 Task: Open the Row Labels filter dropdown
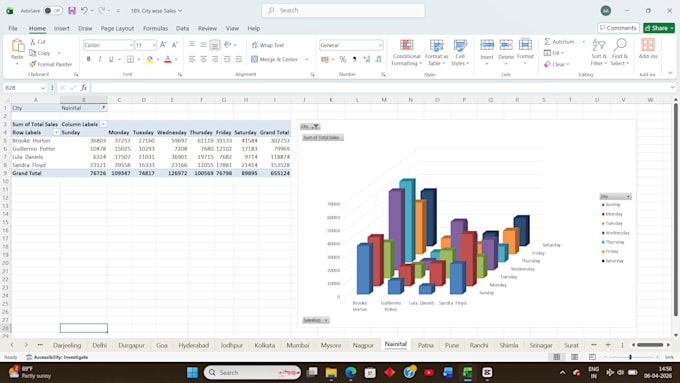pyautogui.click(x=56, y=132)
